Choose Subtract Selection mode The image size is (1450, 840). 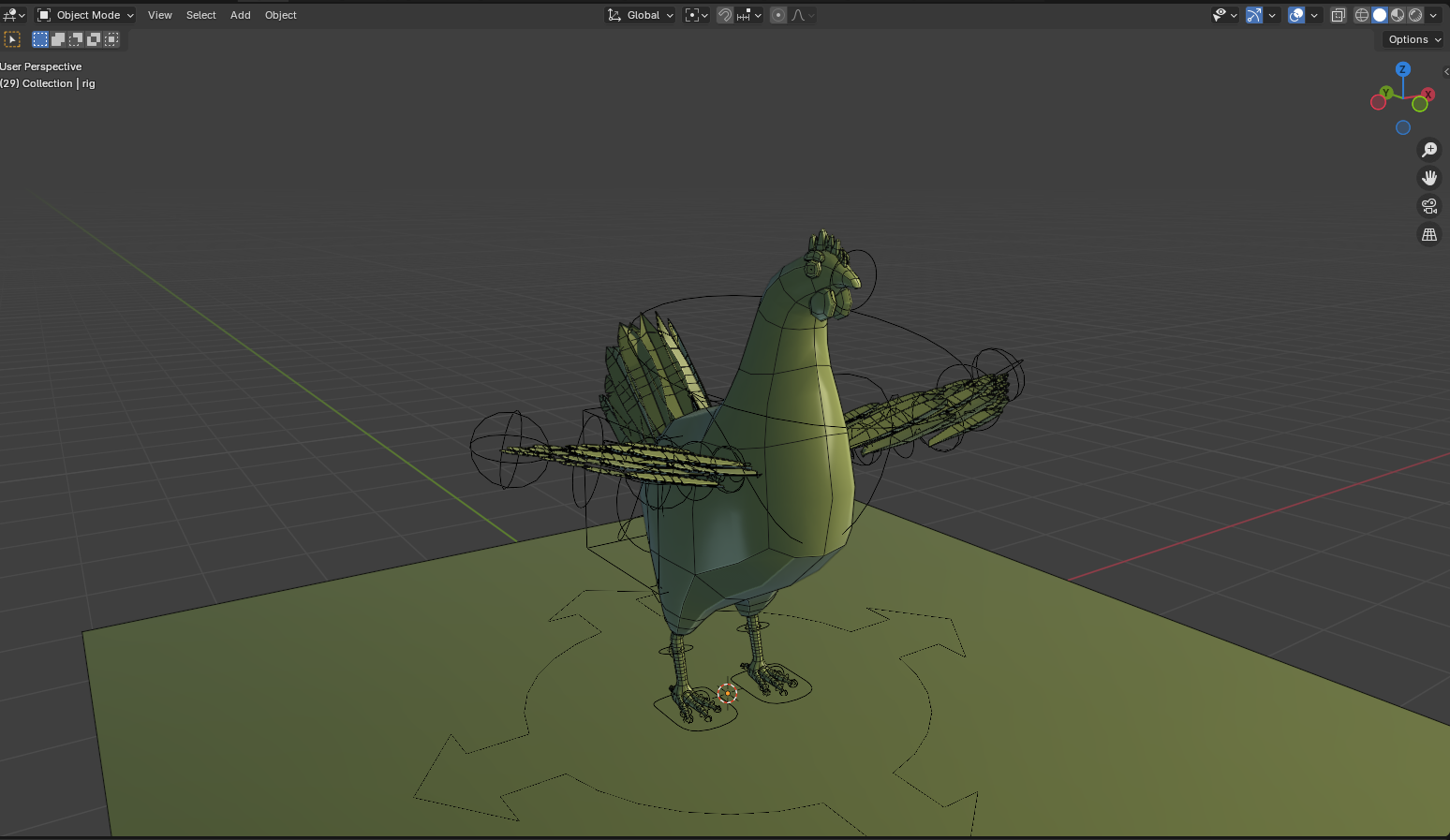pos(76,39)
